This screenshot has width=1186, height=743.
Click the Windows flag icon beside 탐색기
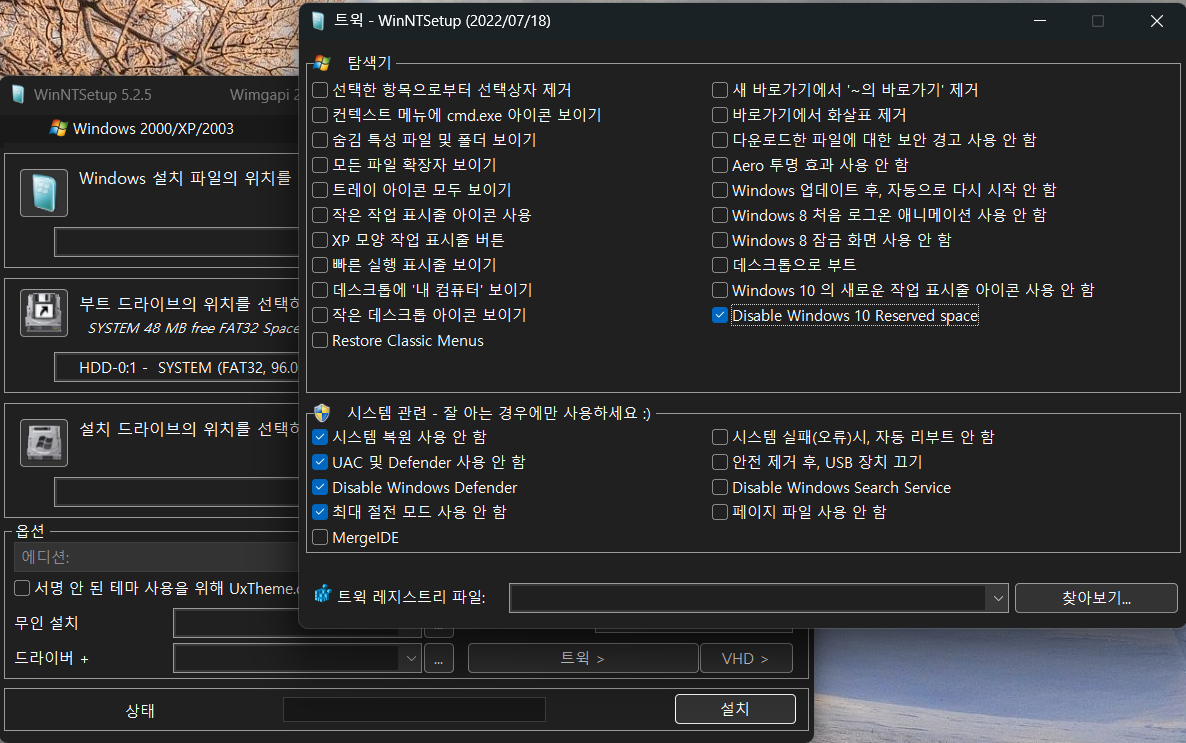point(322,63)
